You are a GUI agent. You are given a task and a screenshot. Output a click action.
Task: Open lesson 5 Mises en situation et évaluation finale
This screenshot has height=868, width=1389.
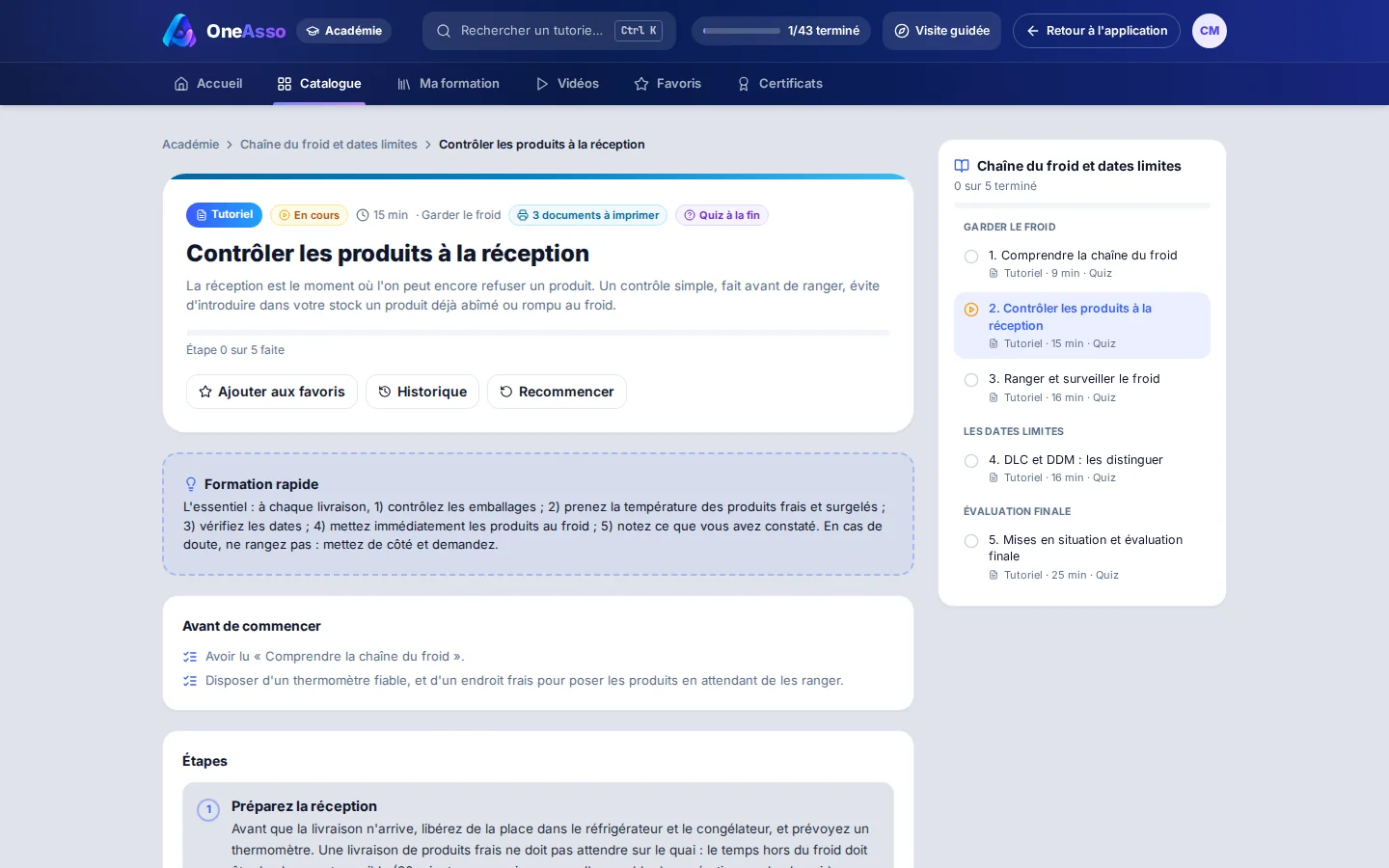pyautogui.click(x=1082, y=556)
